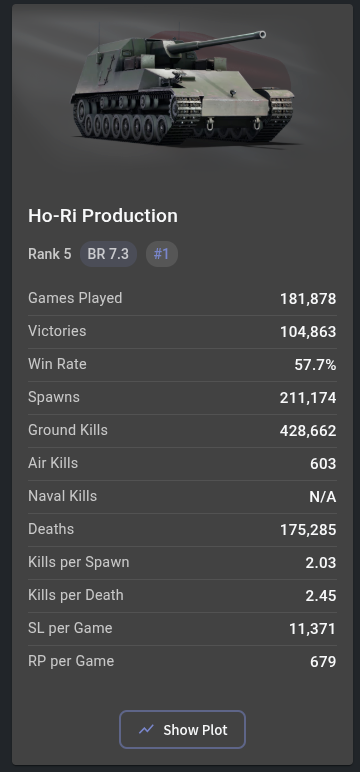Select the RP per Game value 679

(x=323, y=662)
